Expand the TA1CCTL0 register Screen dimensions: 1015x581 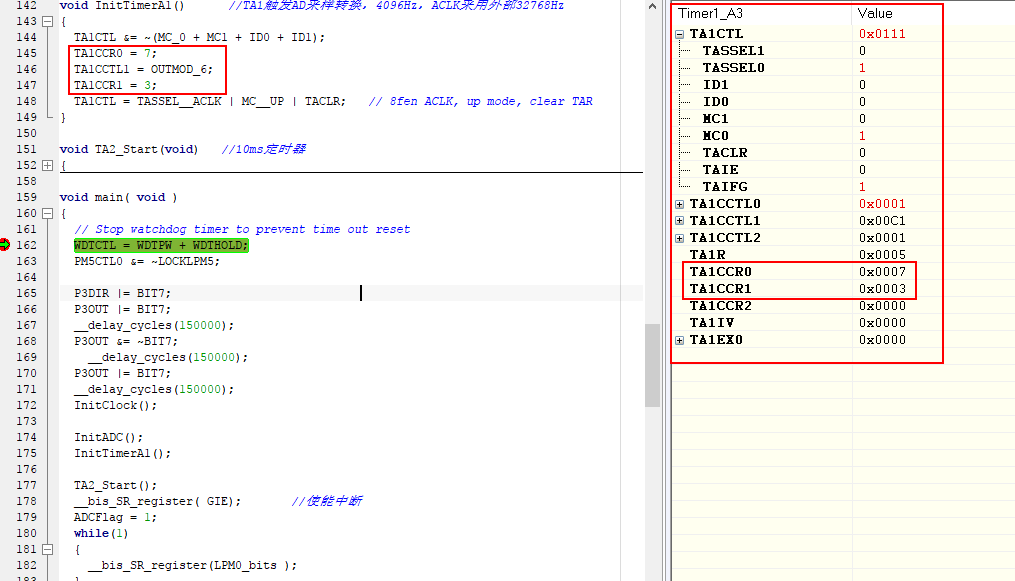tap(680, 204)
